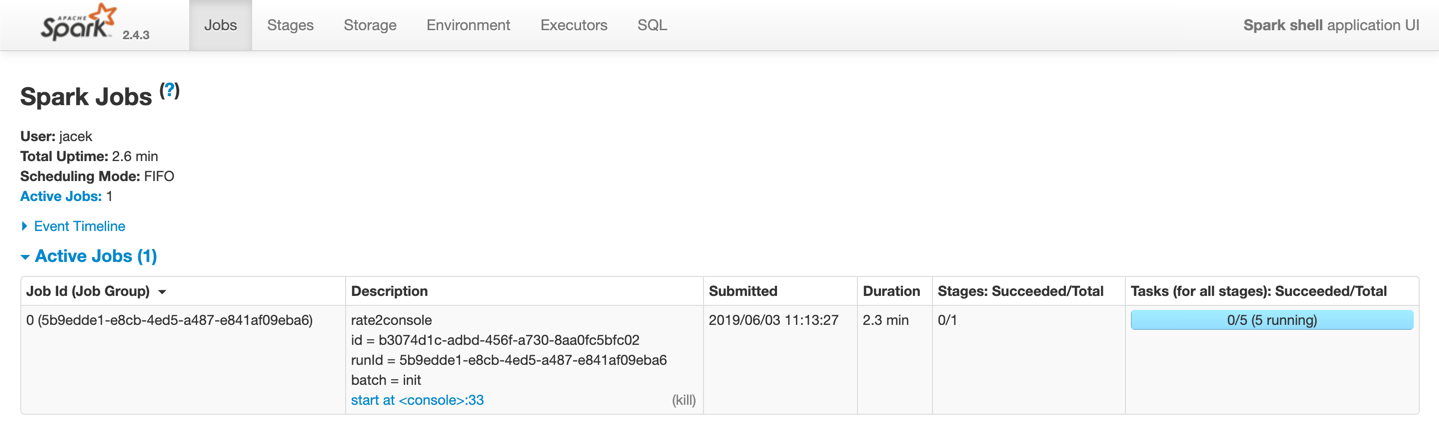
Task: Click the help question mark icon
Action: (170, 90)
